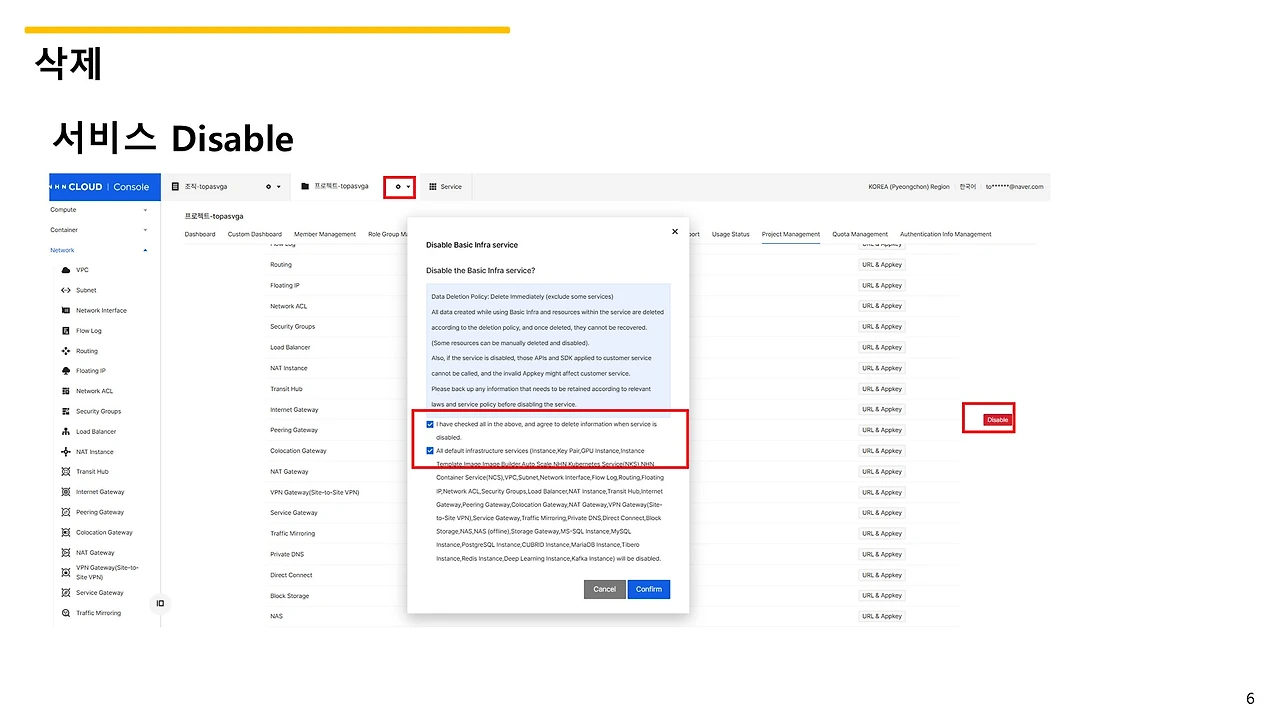Click the organization document icon in the header
This screenshot has width=1280, height=720.
177,187
